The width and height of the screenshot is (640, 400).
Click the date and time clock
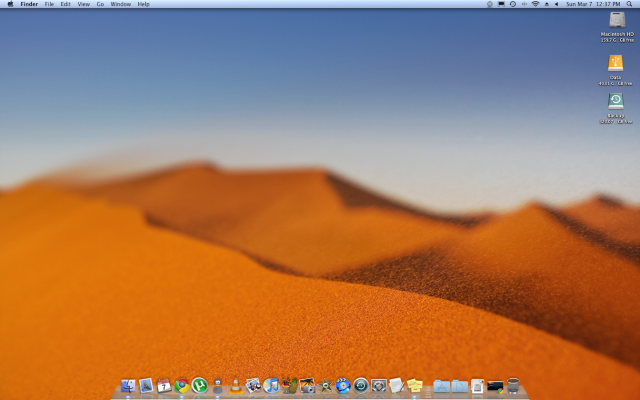pyautogui.click(x=593, y=4)
